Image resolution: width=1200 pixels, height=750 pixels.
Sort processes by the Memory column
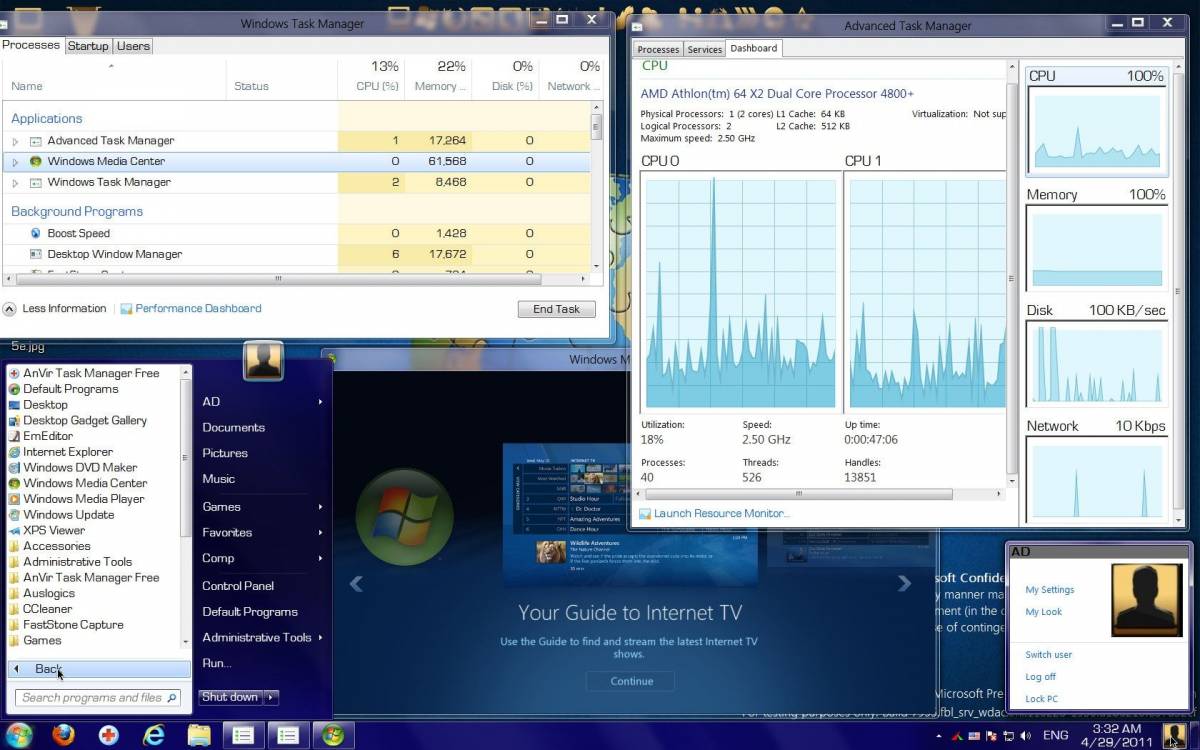click(x=440, y=86)
